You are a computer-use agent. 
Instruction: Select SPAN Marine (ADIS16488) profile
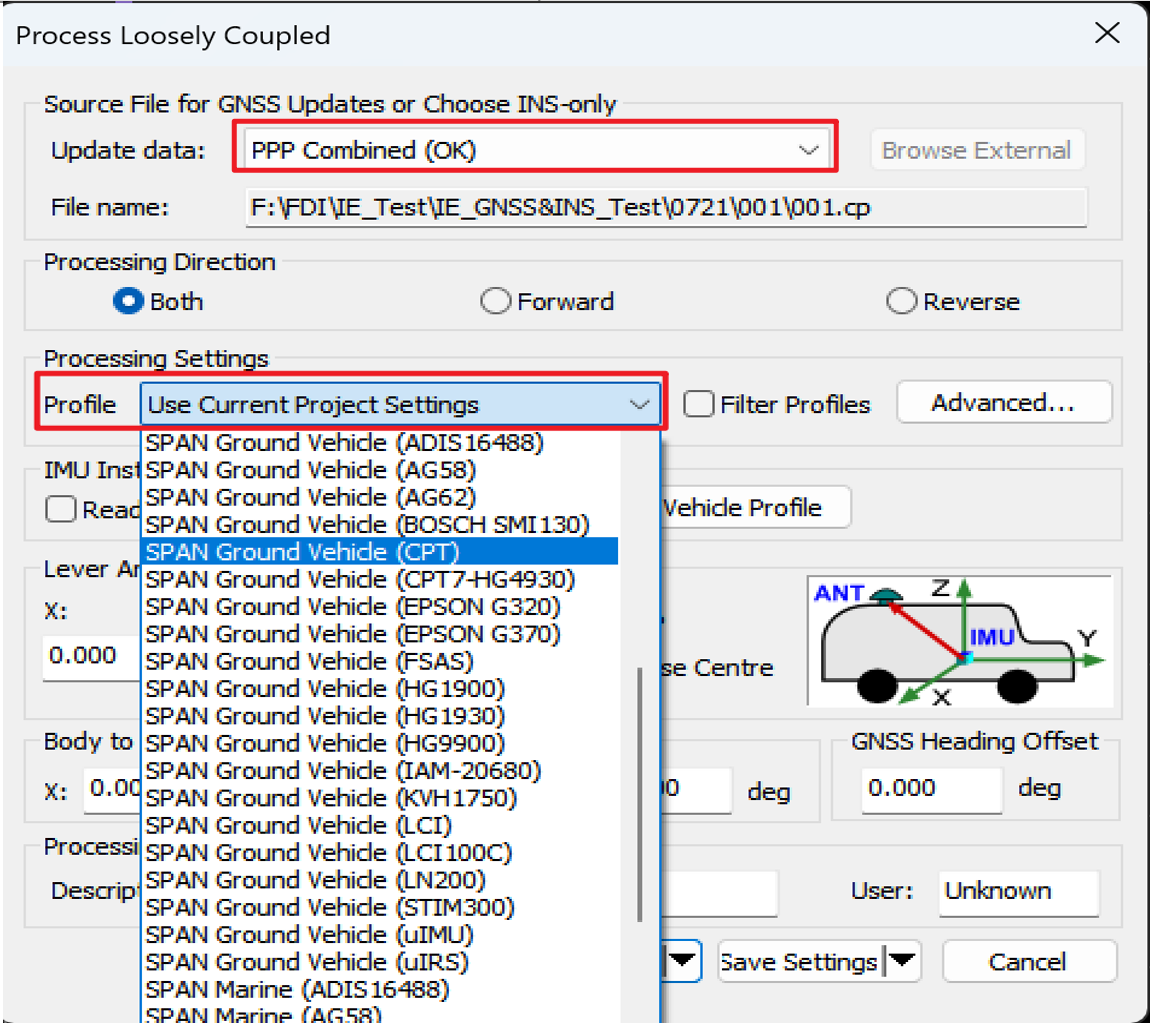380,989
